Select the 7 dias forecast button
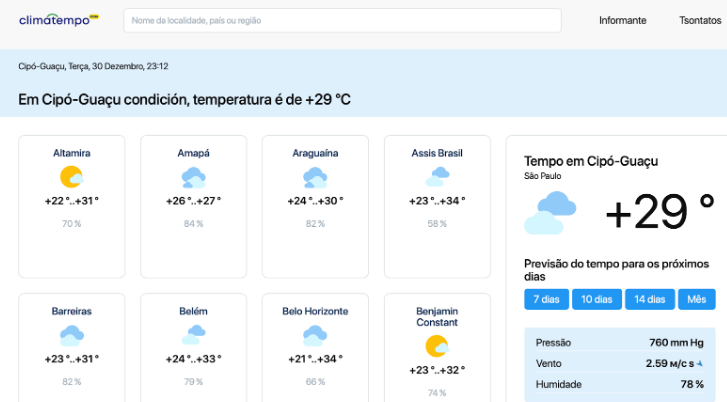The image size is (727, 402). tap(545, 299)
